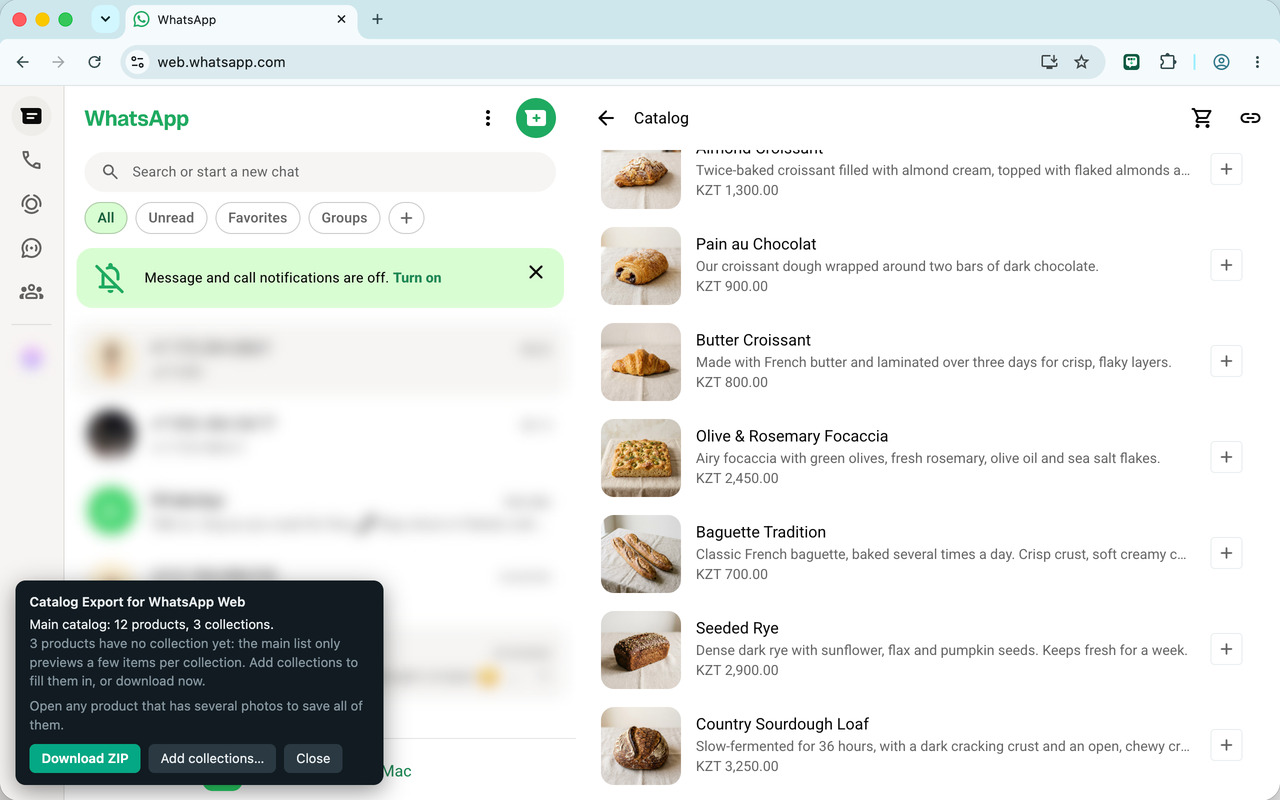
Task: Add Almond Croissant to cart
Action: 1226,169
